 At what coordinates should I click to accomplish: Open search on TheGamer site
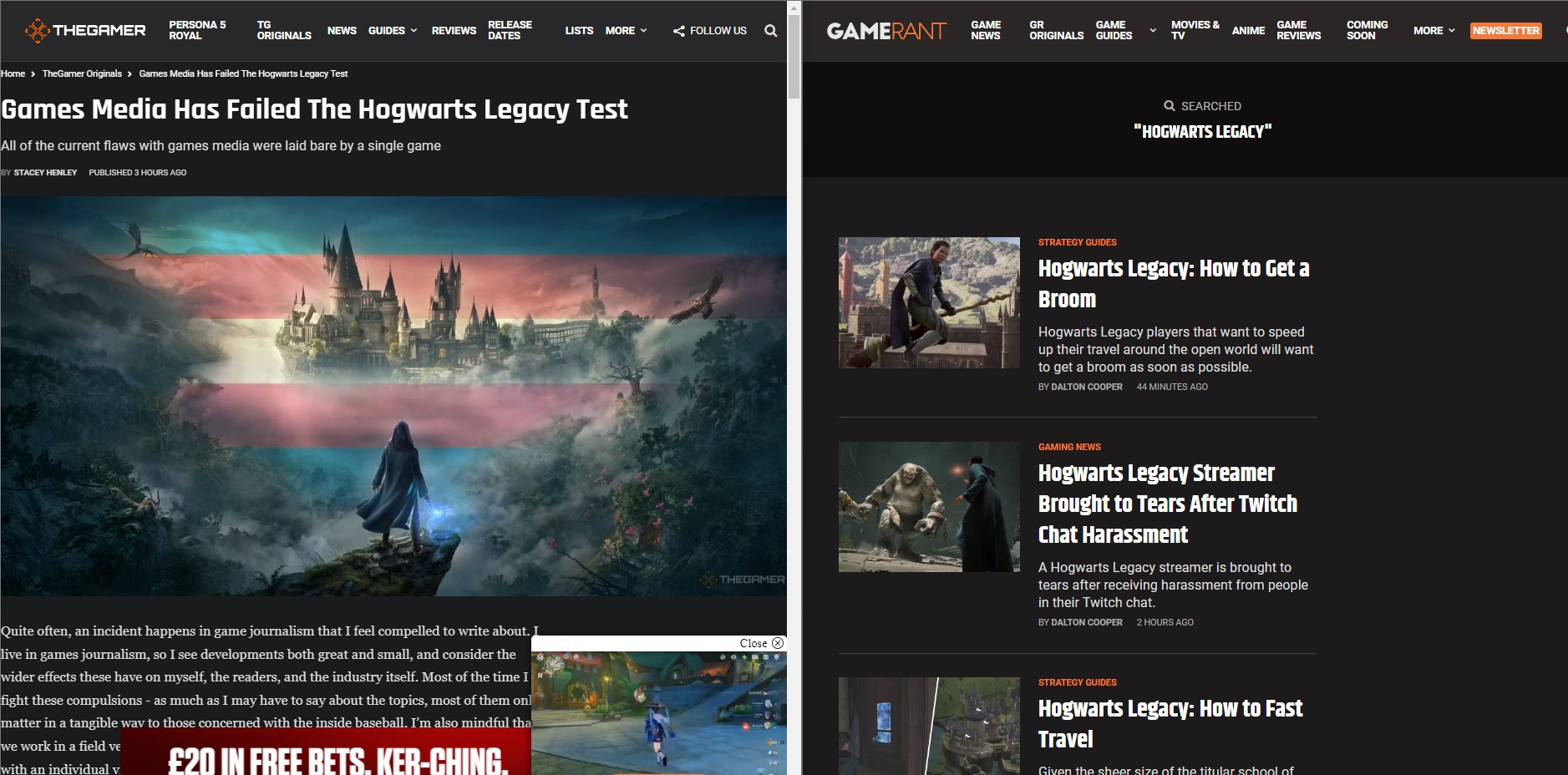(770, 31)
